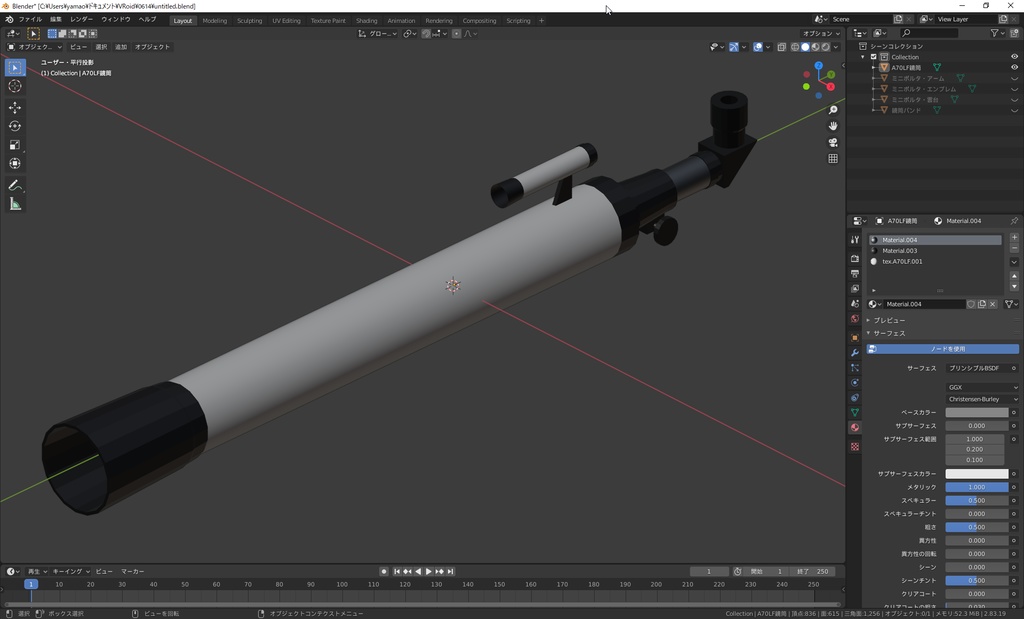
Task: Open the ファイル menu
Action: point(30,20)
